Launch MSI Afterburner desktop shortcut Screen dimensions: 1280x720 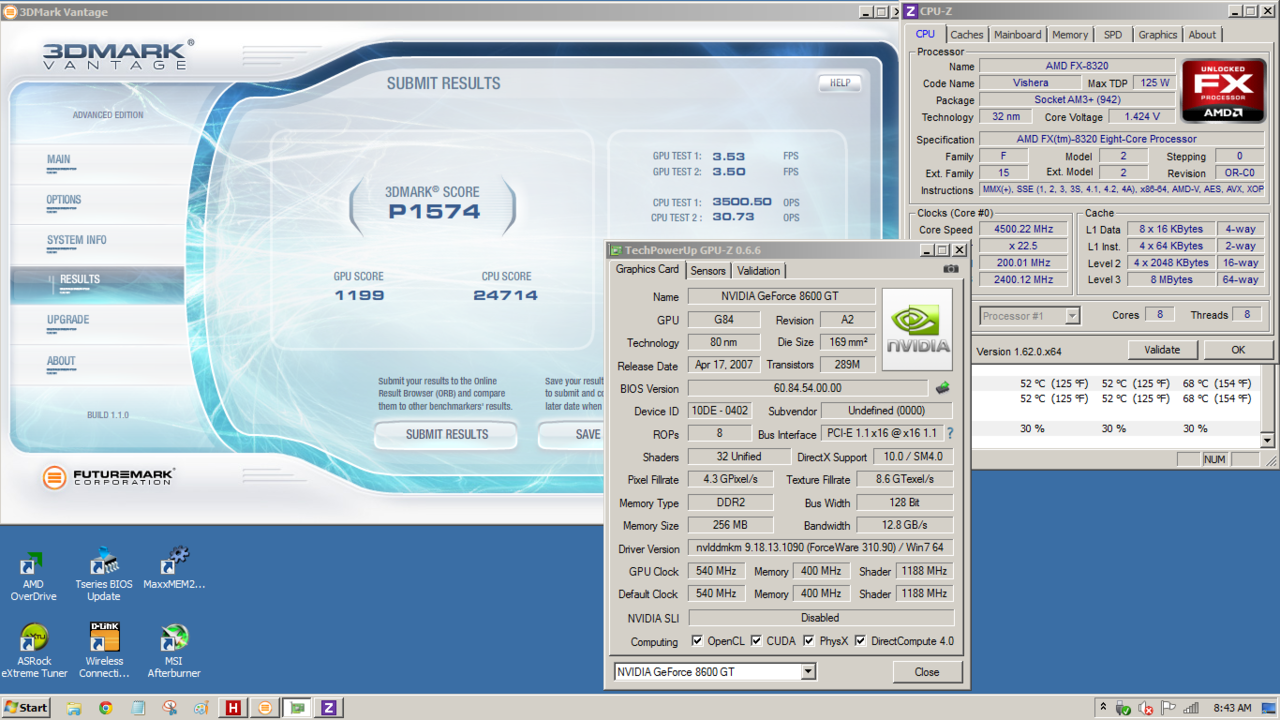click(174, 651)
